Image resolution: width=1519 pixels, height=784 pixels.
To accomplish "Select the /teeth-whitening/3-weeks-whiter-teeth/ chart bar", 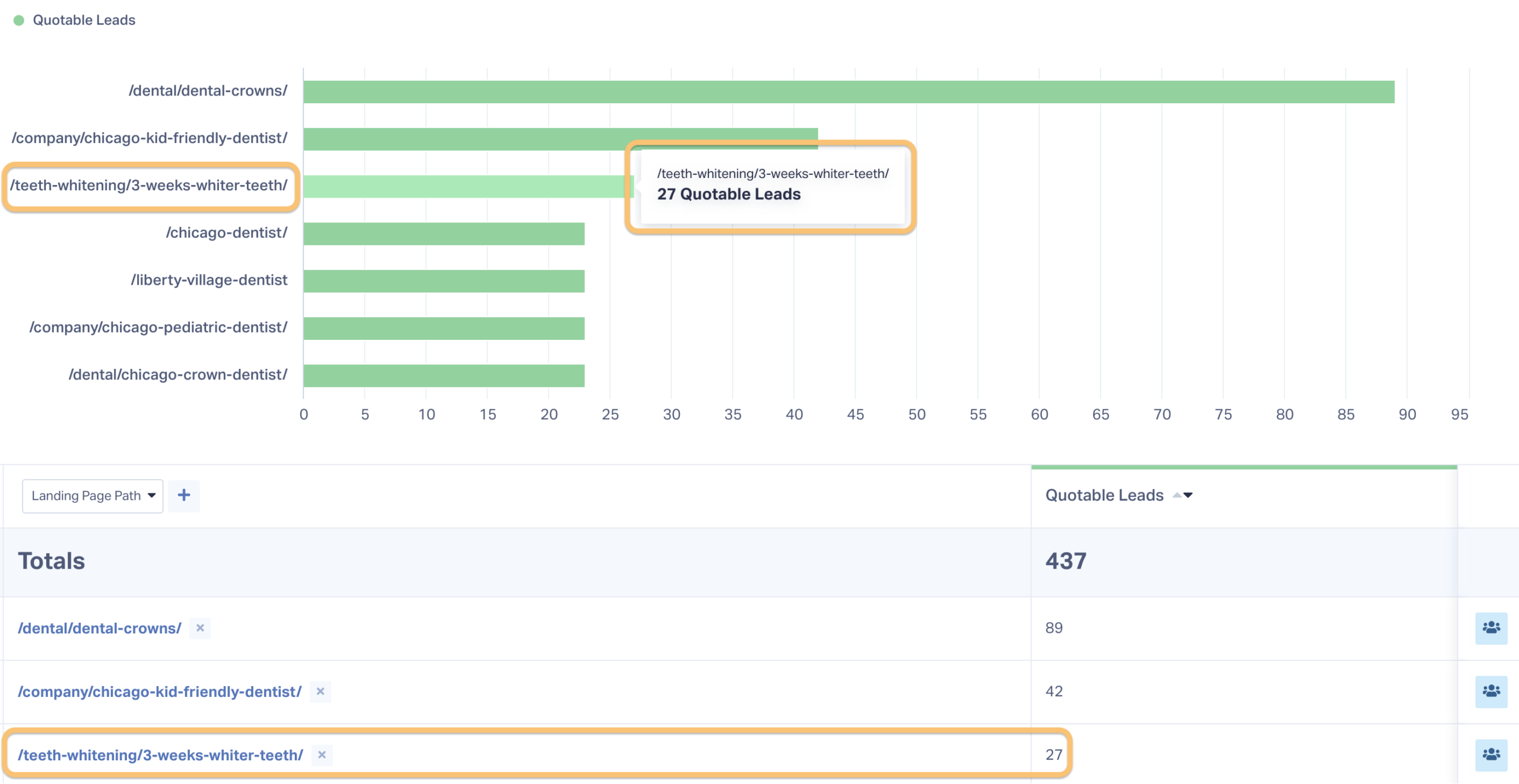I will point(468,186).
